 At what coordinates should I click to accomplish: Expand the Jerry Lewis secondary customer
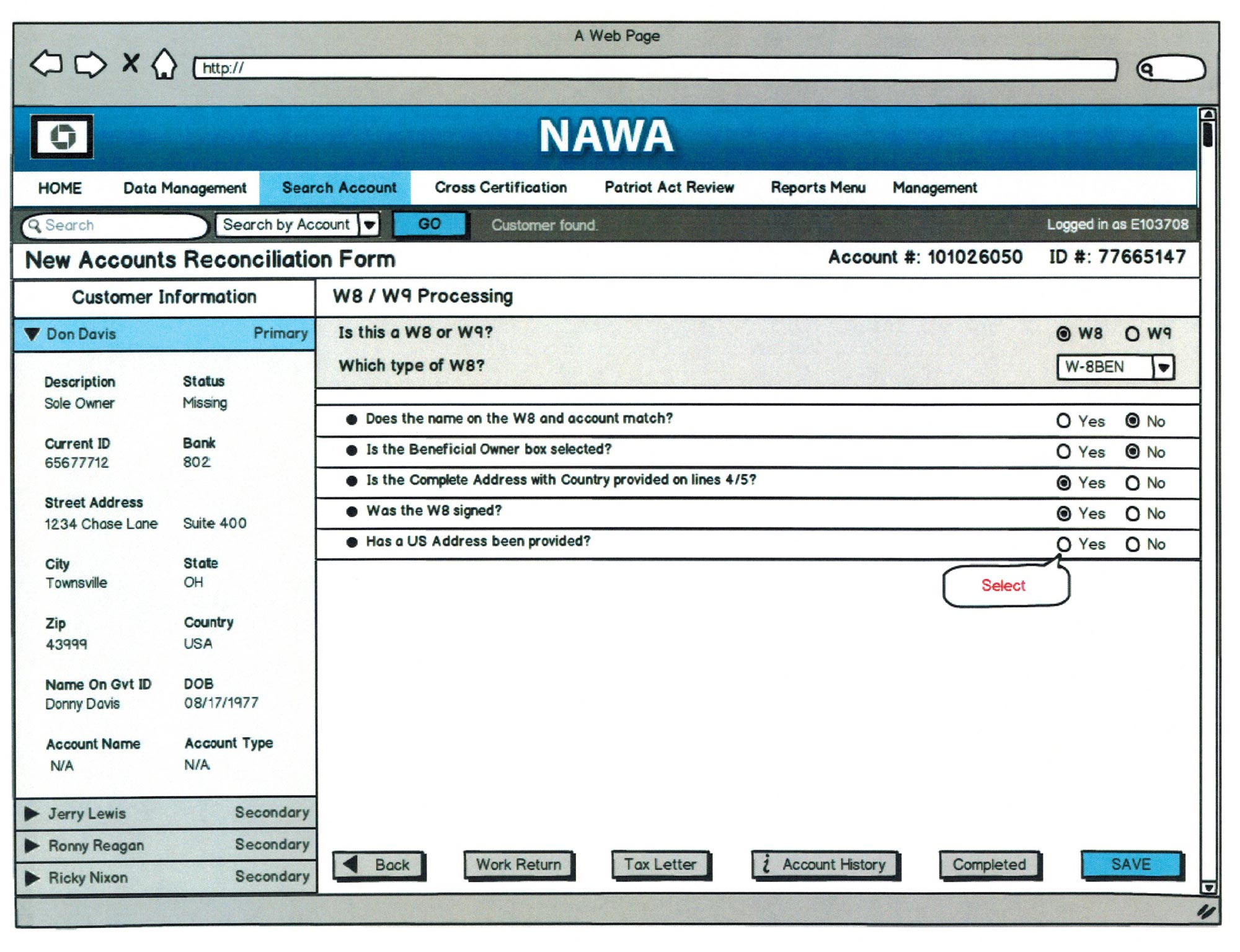coord(32,813)
